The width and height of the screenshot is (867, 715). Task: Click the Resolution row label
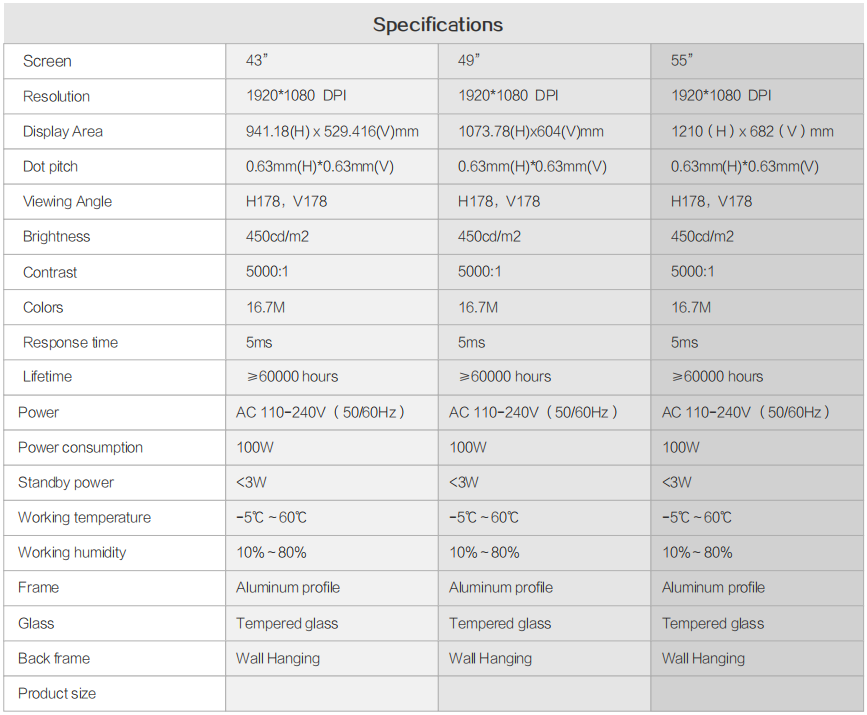pos(56,96)
